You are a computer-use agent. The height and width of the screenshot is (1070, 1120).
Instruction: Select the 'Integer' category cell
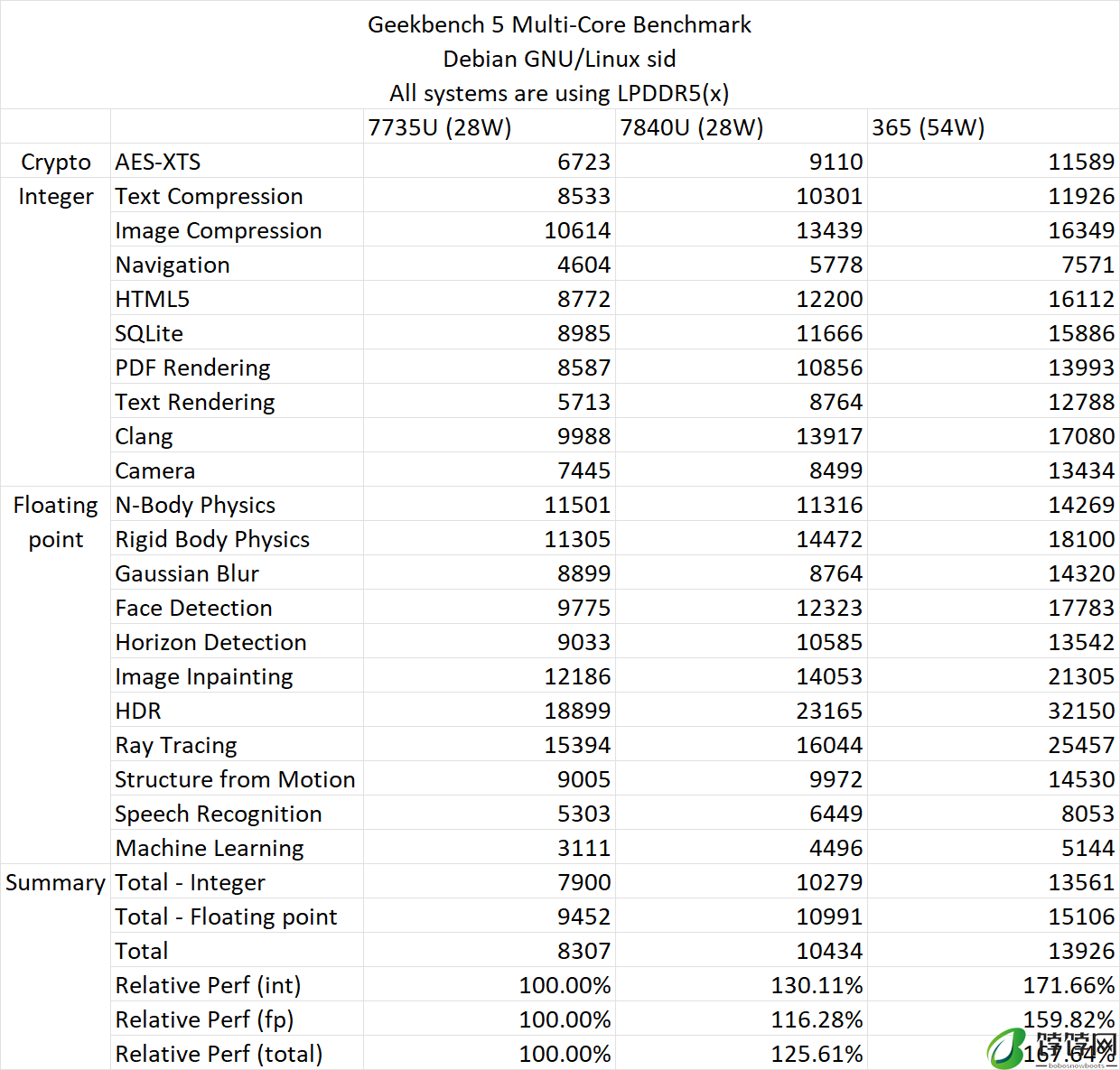tap(56, 196)
